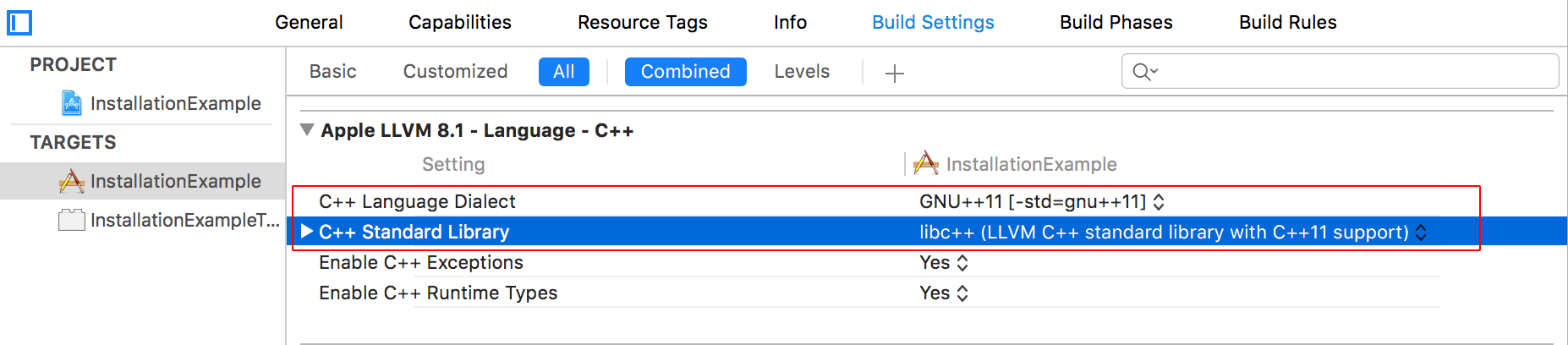Click the plus icon to add setting
Image resolution: width=1568 pixels, height=345 pixels.
point(895,73)
